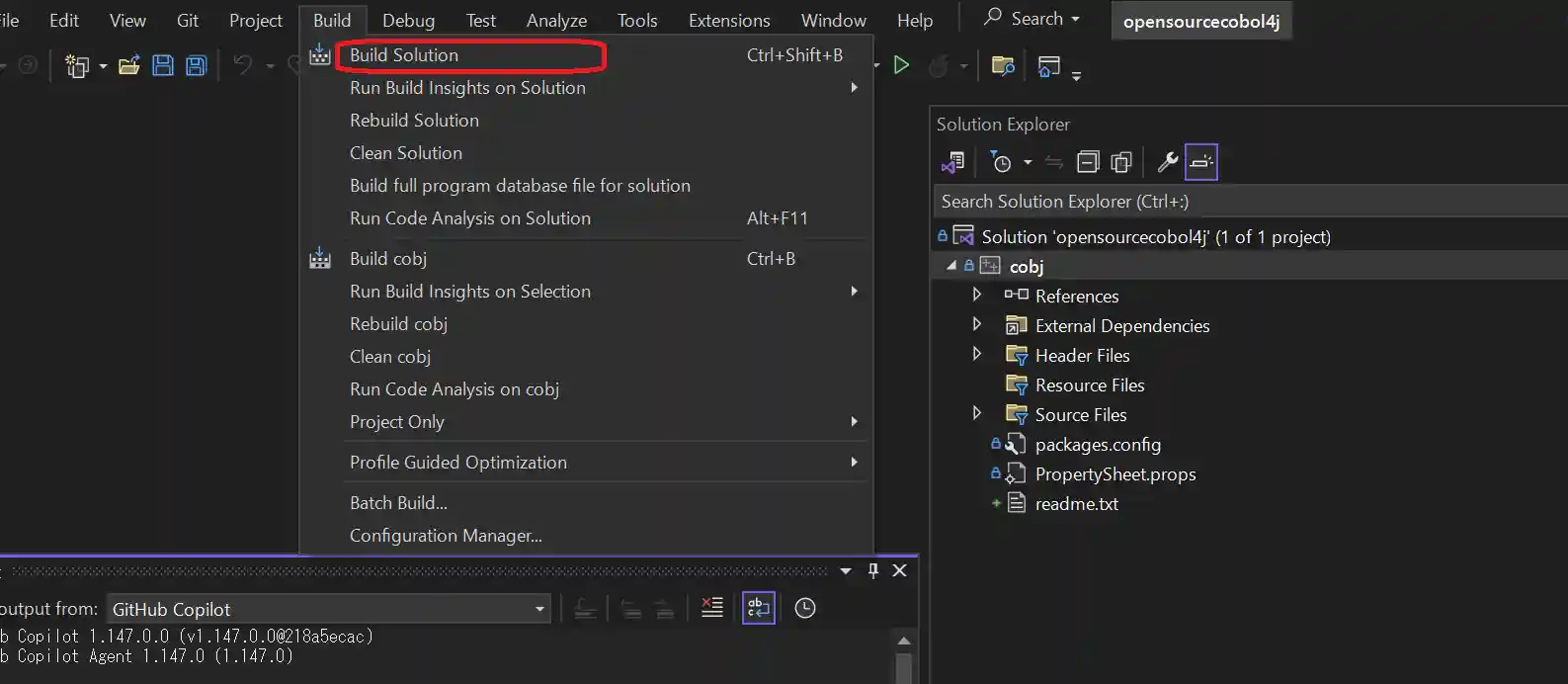This screenshot has width=1568, height=684.
Task: Click Clear All icon in Output window
Action: click(x=711, y=608)
